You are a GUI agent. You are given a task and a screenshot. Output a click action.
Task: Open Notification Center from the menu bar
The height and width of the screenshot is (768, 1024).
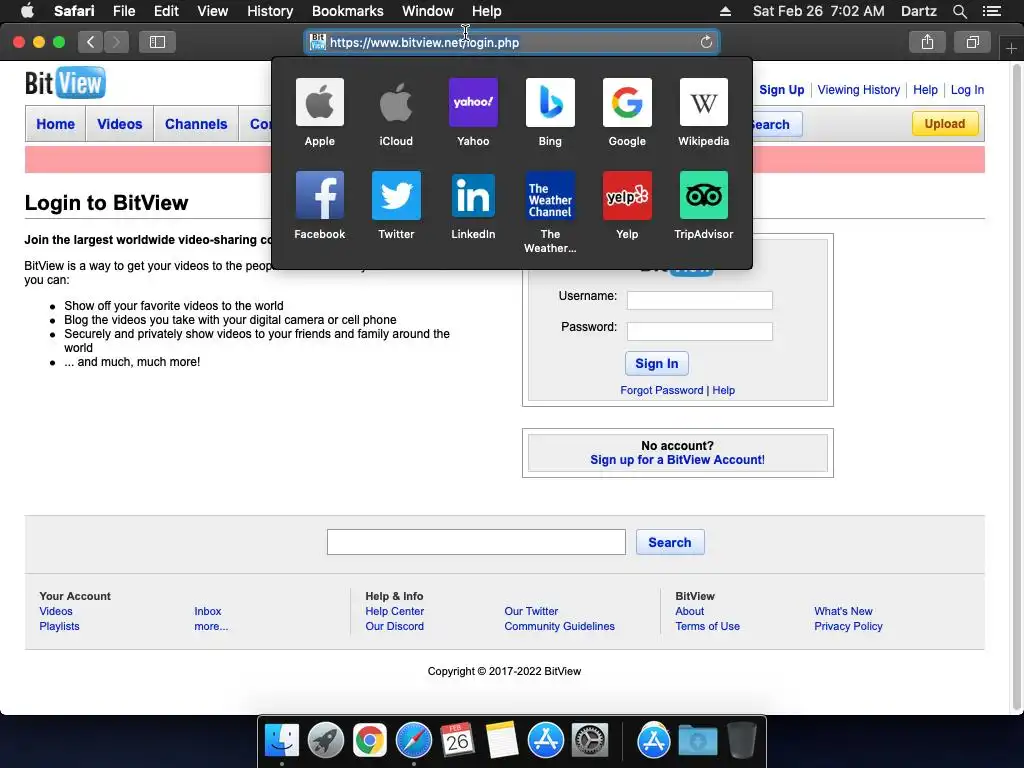point(992,11)
